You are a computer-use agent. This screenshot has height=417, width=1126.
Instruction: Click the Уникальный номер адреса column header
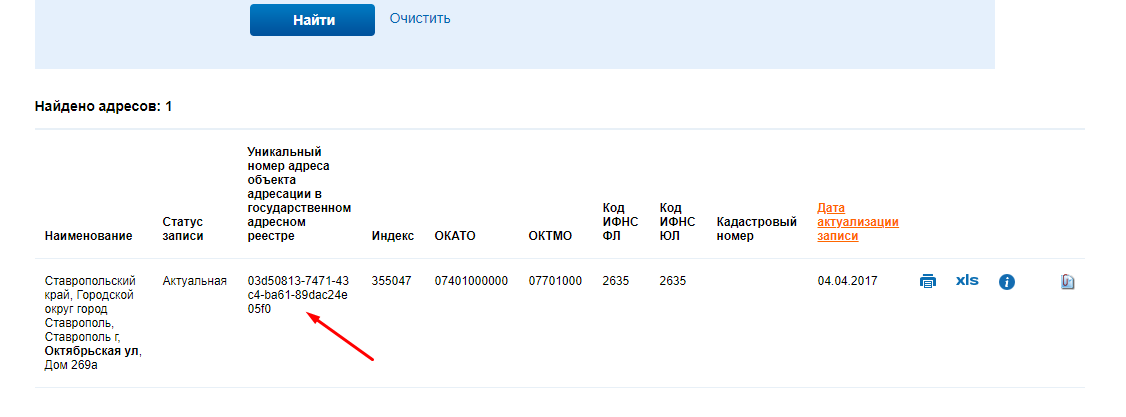coord(299,194)
